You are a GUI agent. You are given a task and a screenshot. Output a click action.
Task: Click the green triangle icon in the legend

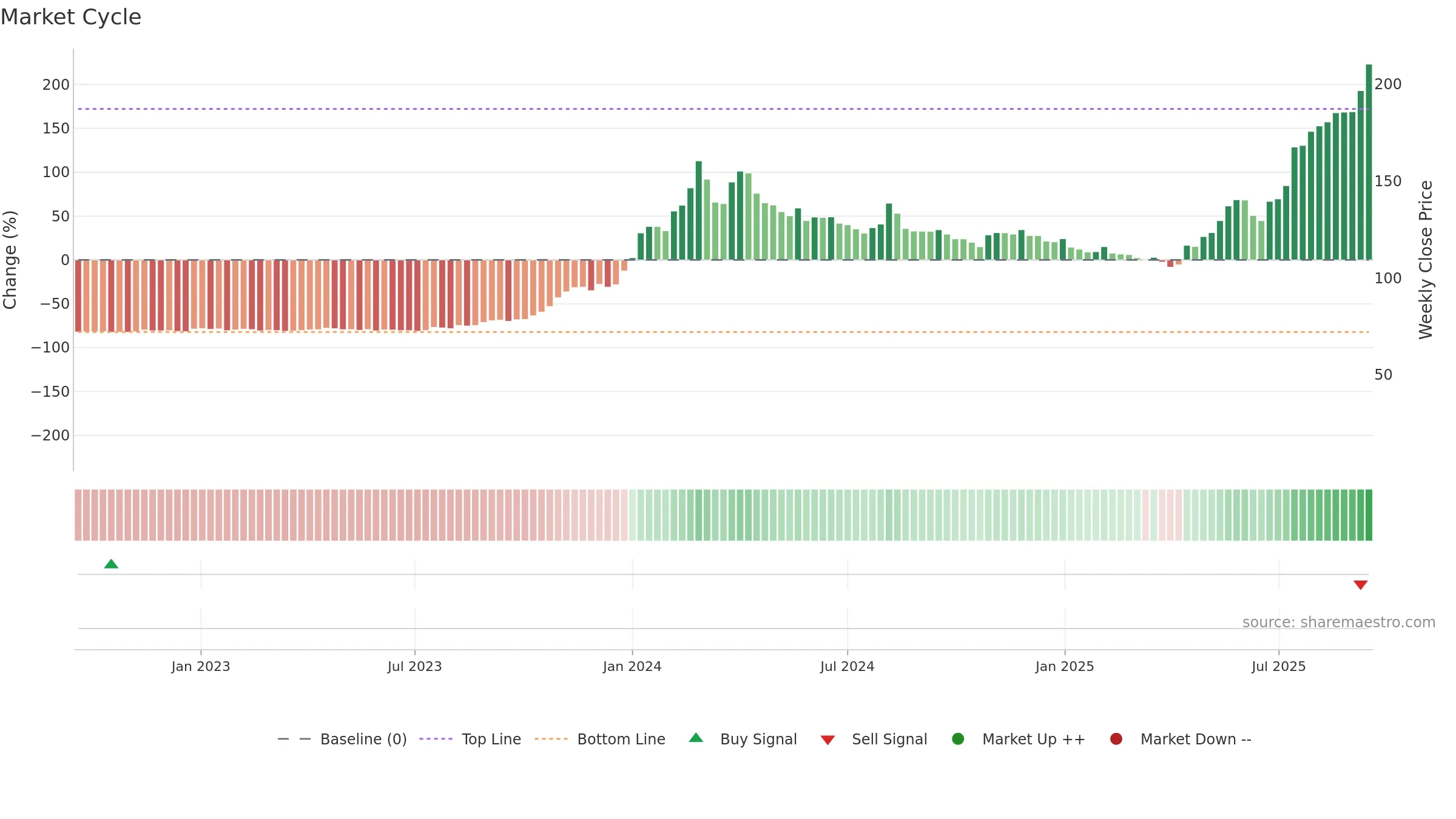[x=696, y=738]
